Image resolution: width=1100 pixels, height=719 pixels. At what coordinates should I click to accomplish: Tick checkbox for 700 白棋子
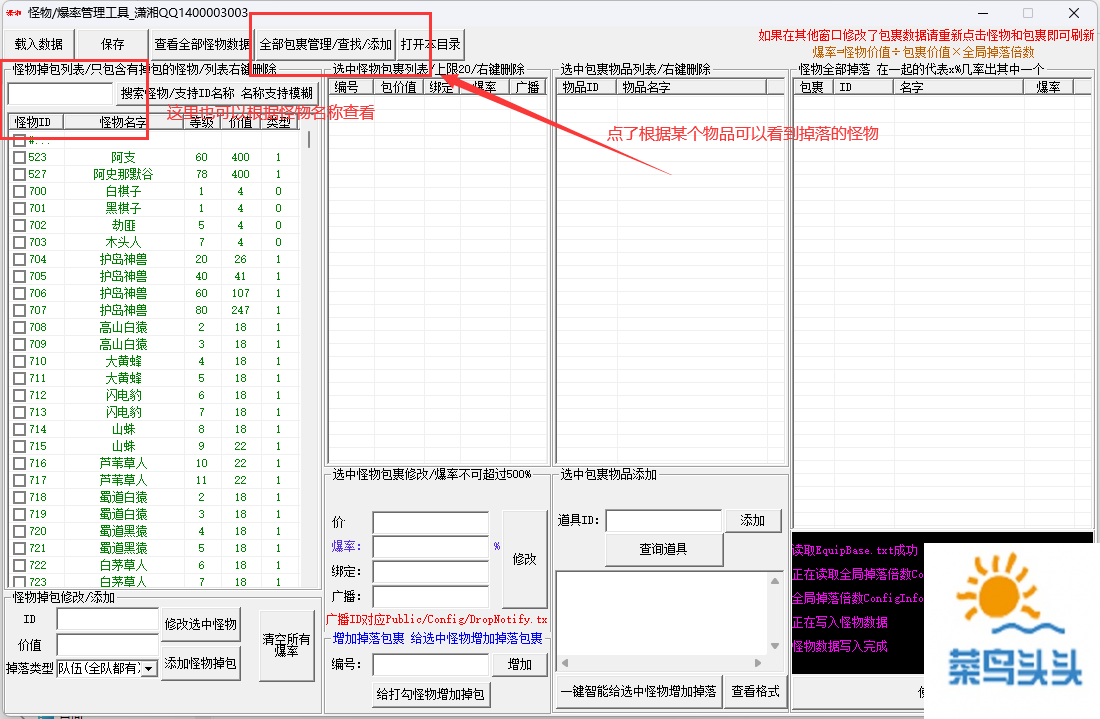tap(20, 191)
